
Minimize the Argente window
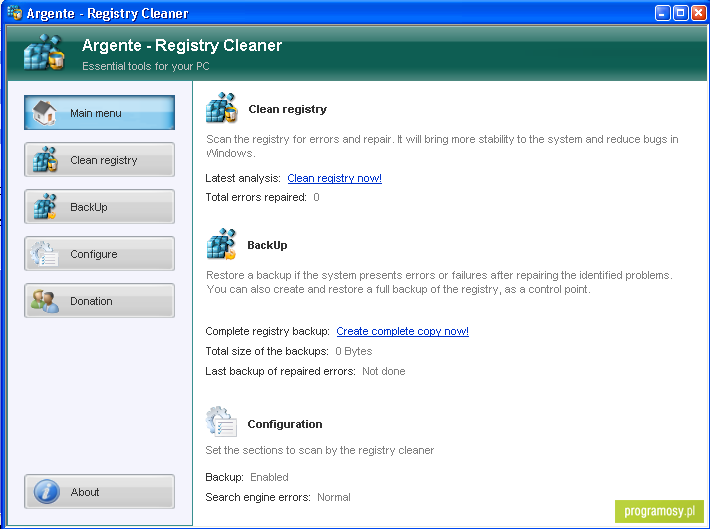(662, 13)
